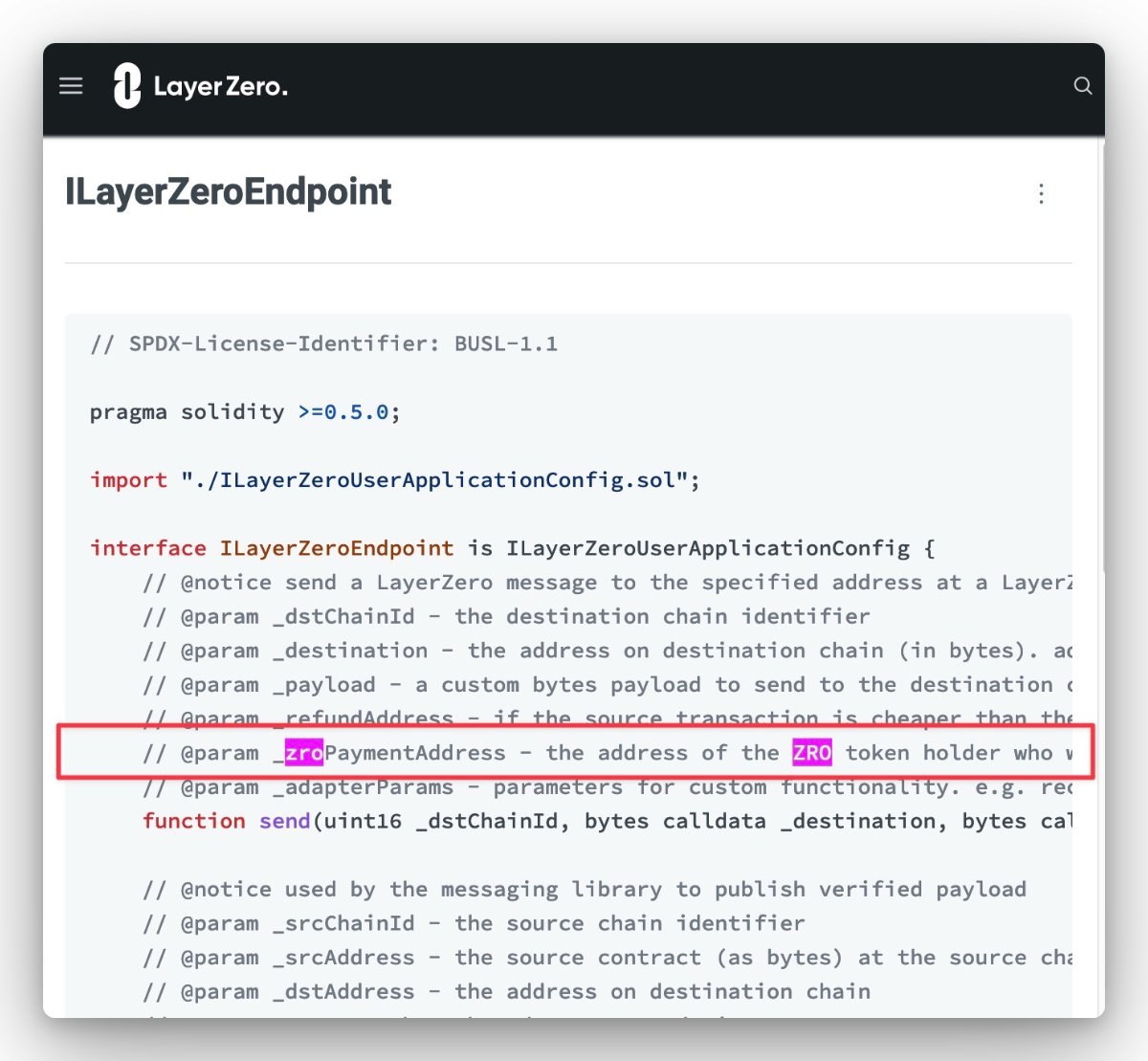Click the _dstAddress param comment line

[x=506, y=991]
